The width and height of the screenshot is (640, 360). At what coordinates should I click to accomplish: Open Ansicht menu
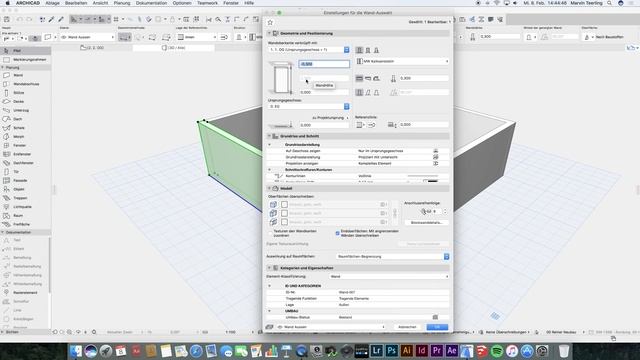click(100, 3)
